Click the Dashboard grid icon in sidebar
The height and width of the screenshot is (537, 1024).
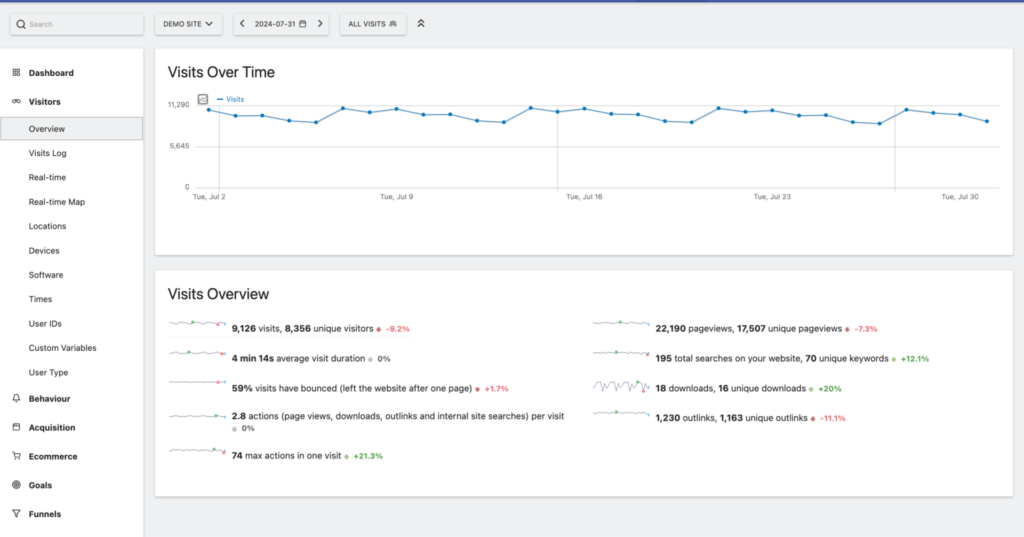click(x=16, y=73)
